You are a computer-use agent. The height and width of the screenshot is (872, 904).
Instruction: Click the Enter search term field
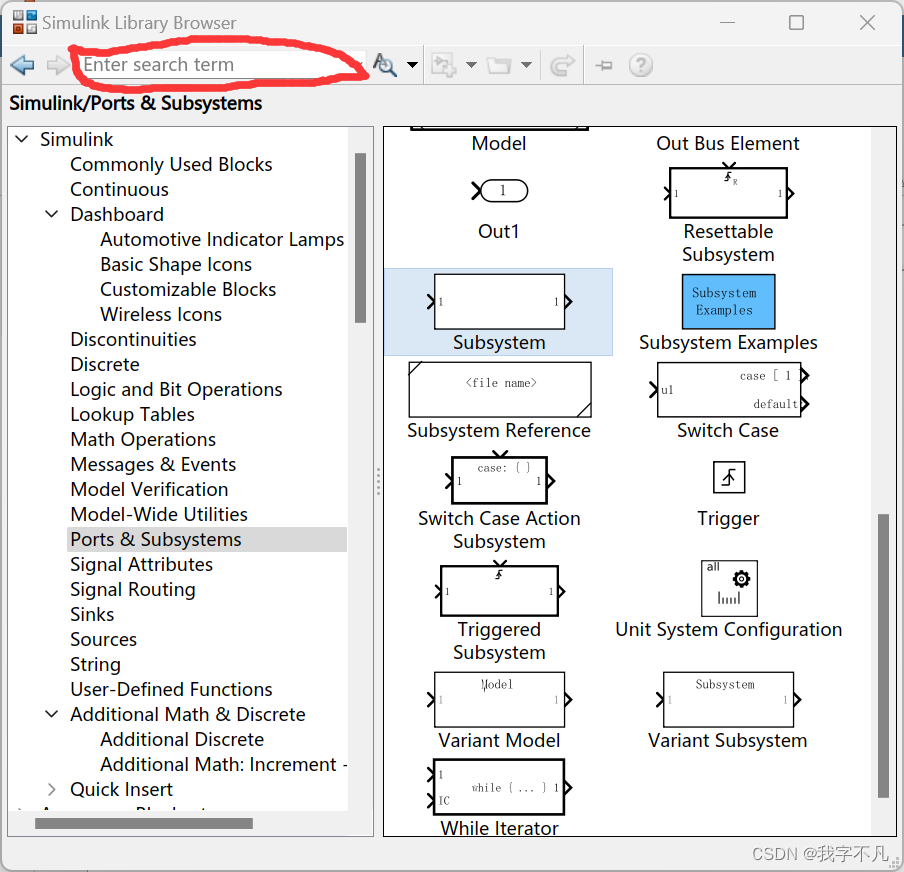pos(220,65)
